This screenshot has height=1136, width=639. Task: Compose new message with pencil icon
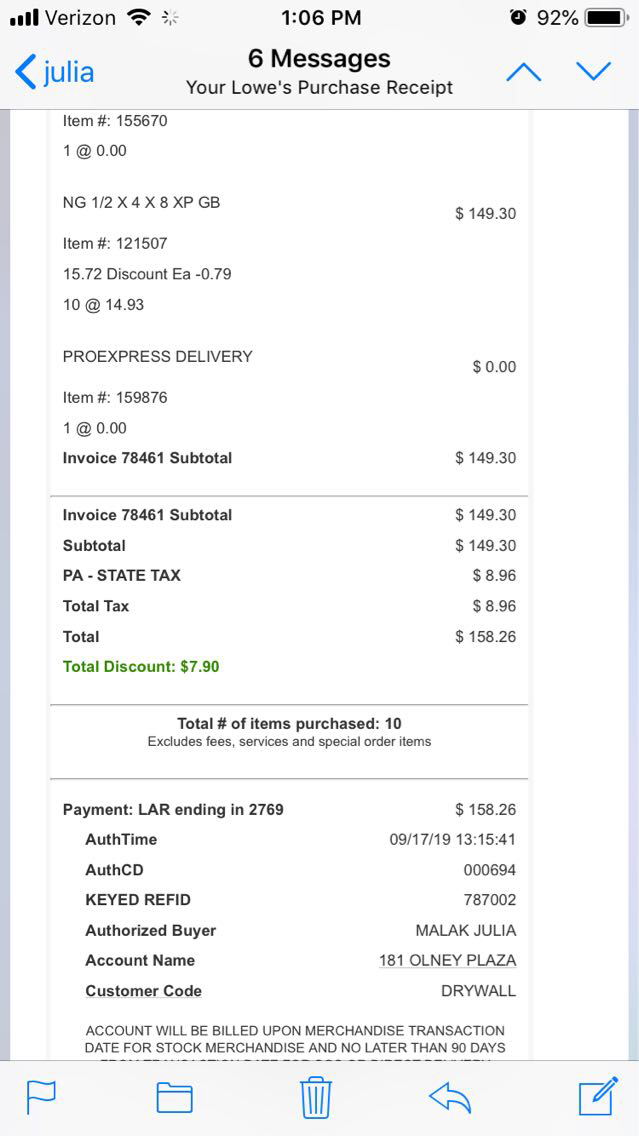point(599,1096)
